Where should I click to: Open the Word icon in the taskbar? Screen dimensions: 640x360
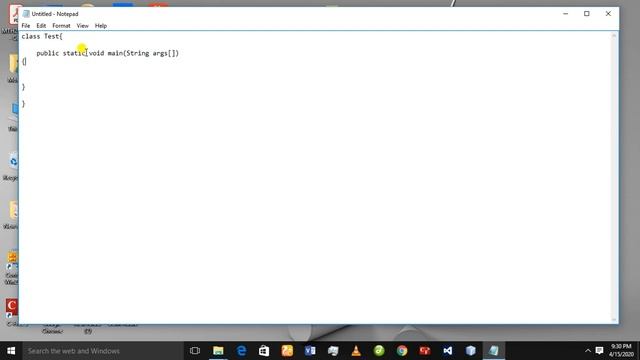[310, 351]
